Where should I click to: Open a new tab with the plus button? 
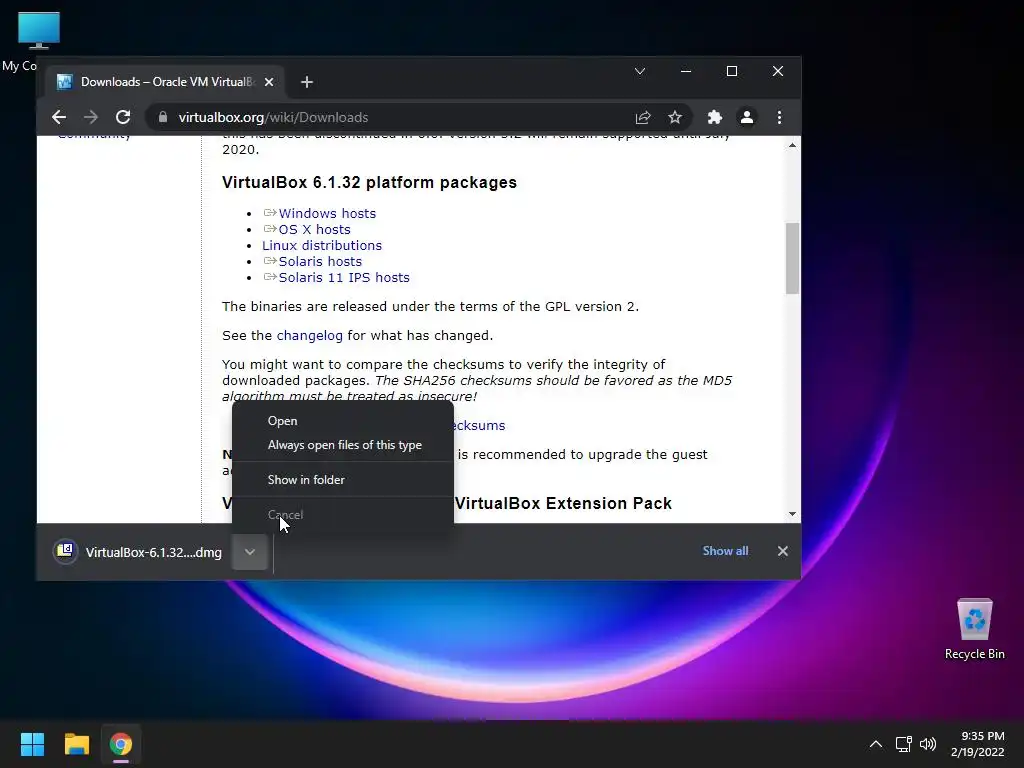click(x=307, y=82)
